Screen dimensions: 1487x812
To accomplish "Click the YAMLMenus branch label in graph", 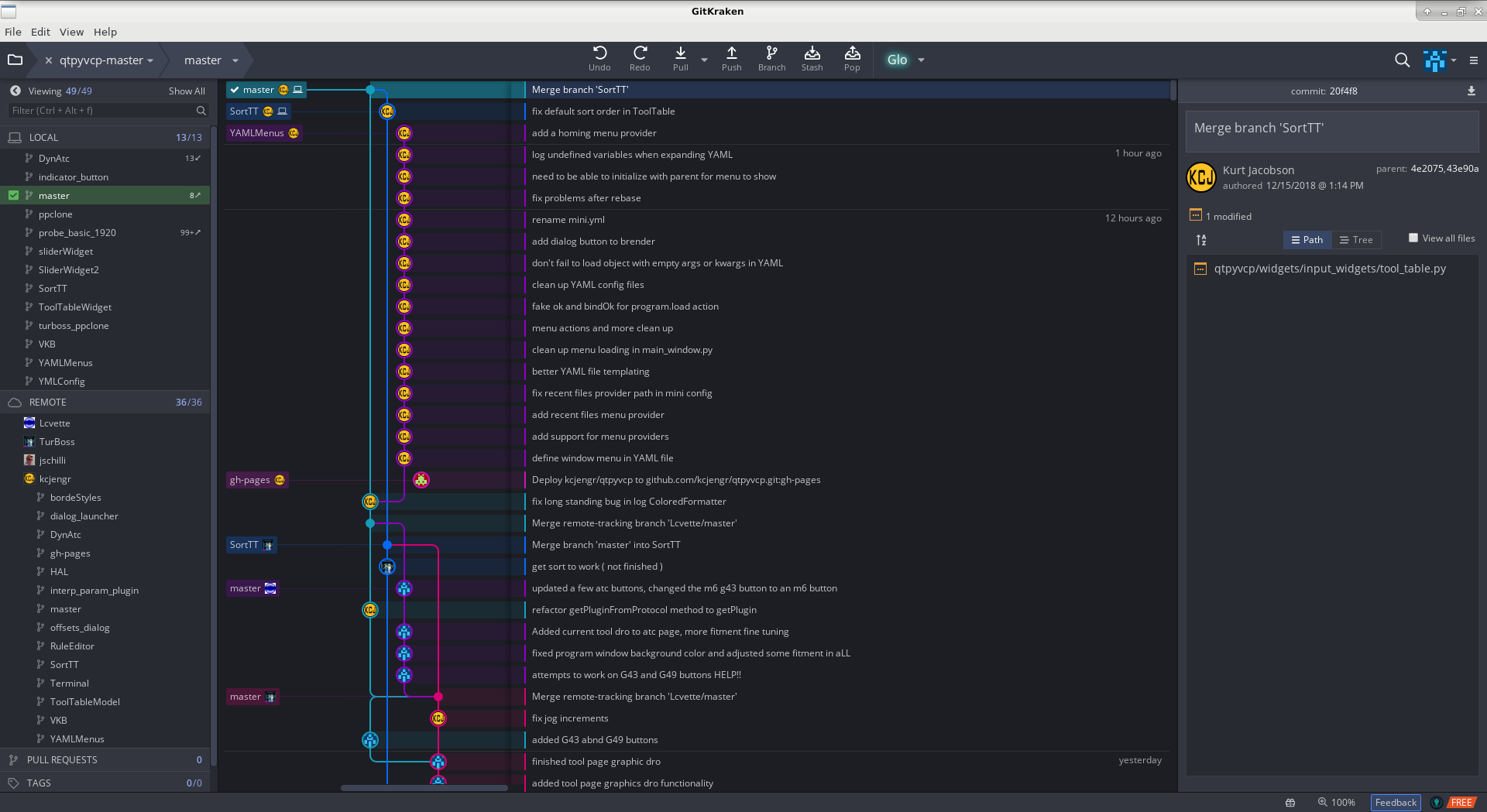I will point(263,133).
